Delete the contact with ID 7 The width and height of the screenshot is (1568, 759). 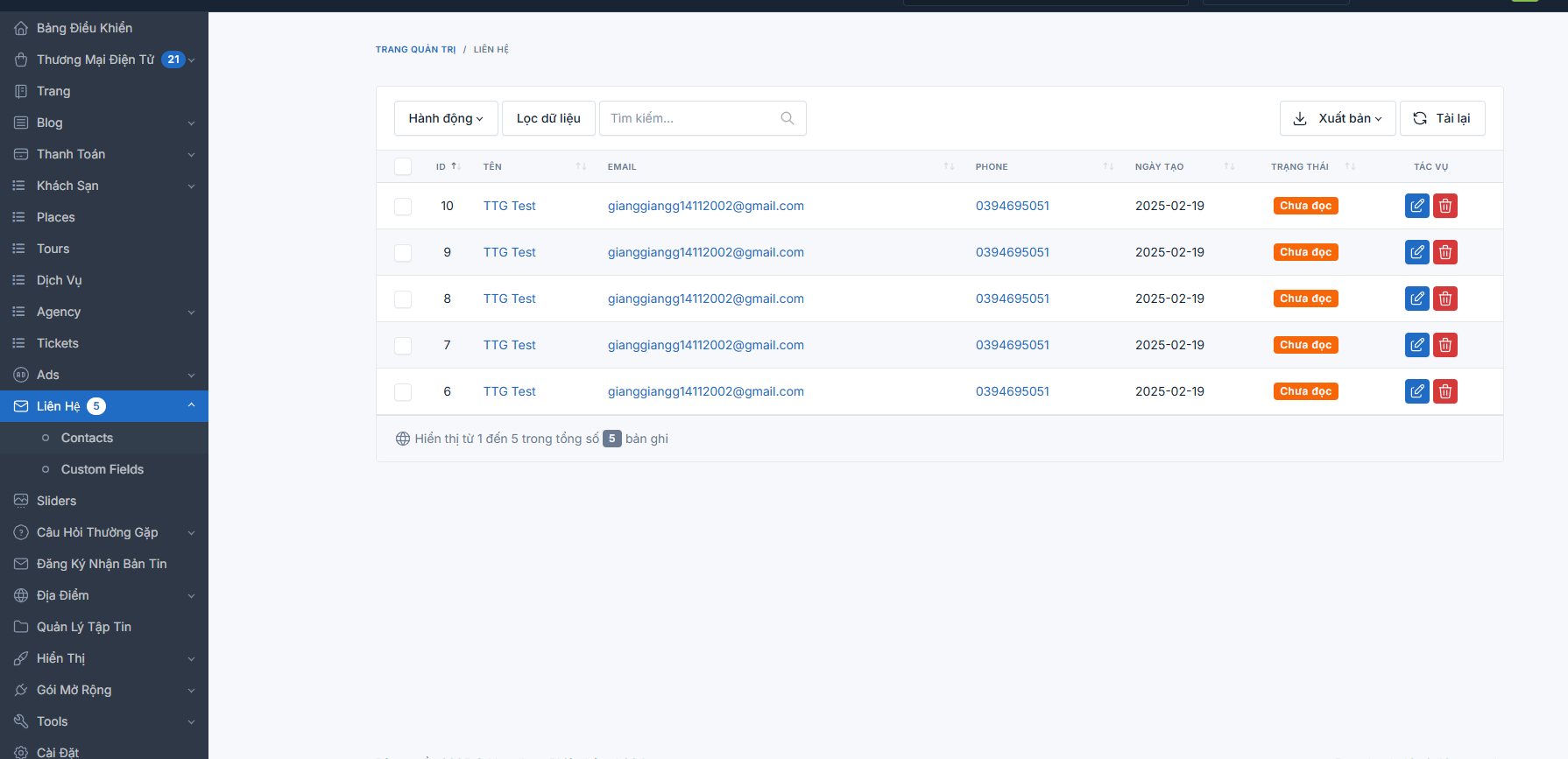pos(1445,345)
